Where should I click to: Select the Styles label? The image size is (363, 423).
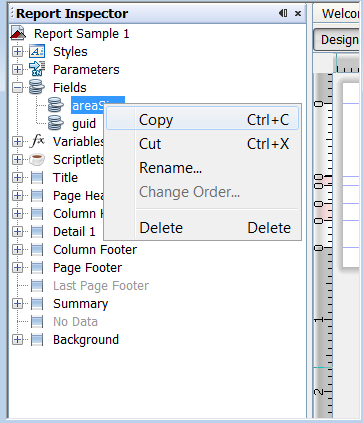point(70,52)
